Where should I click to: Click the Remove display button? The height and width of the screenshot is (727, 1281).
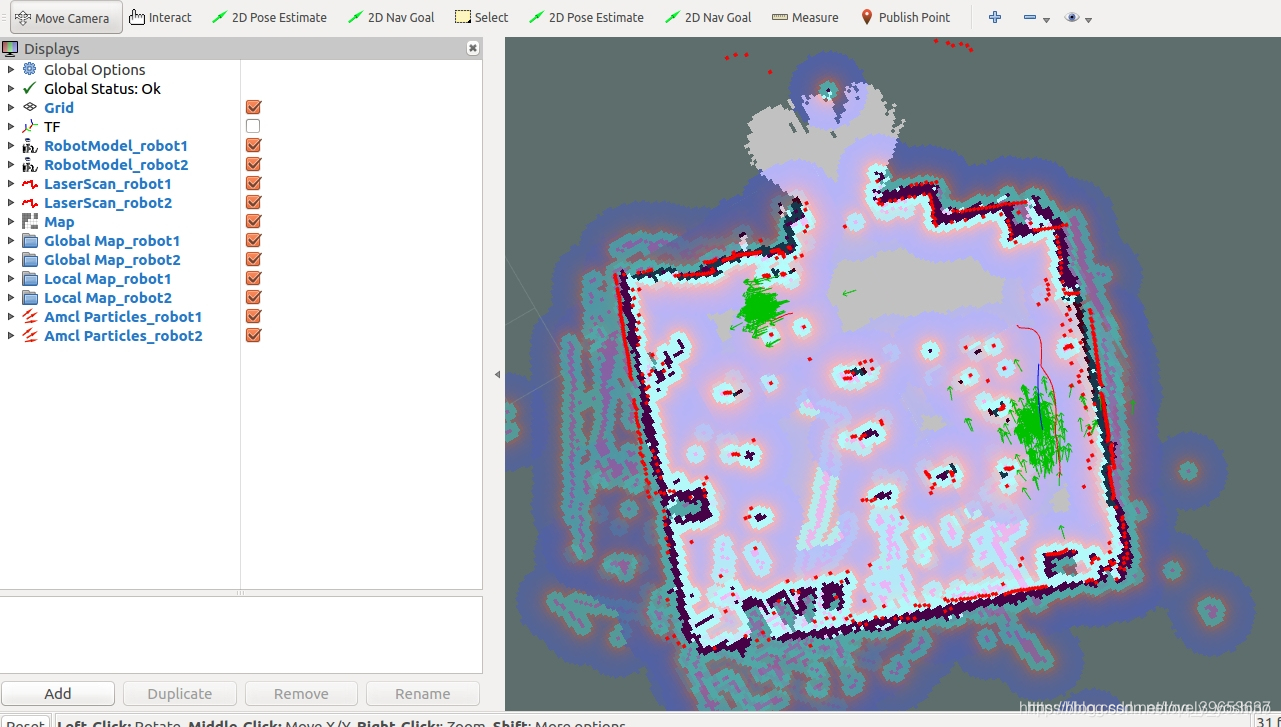[x=301, y=693]
